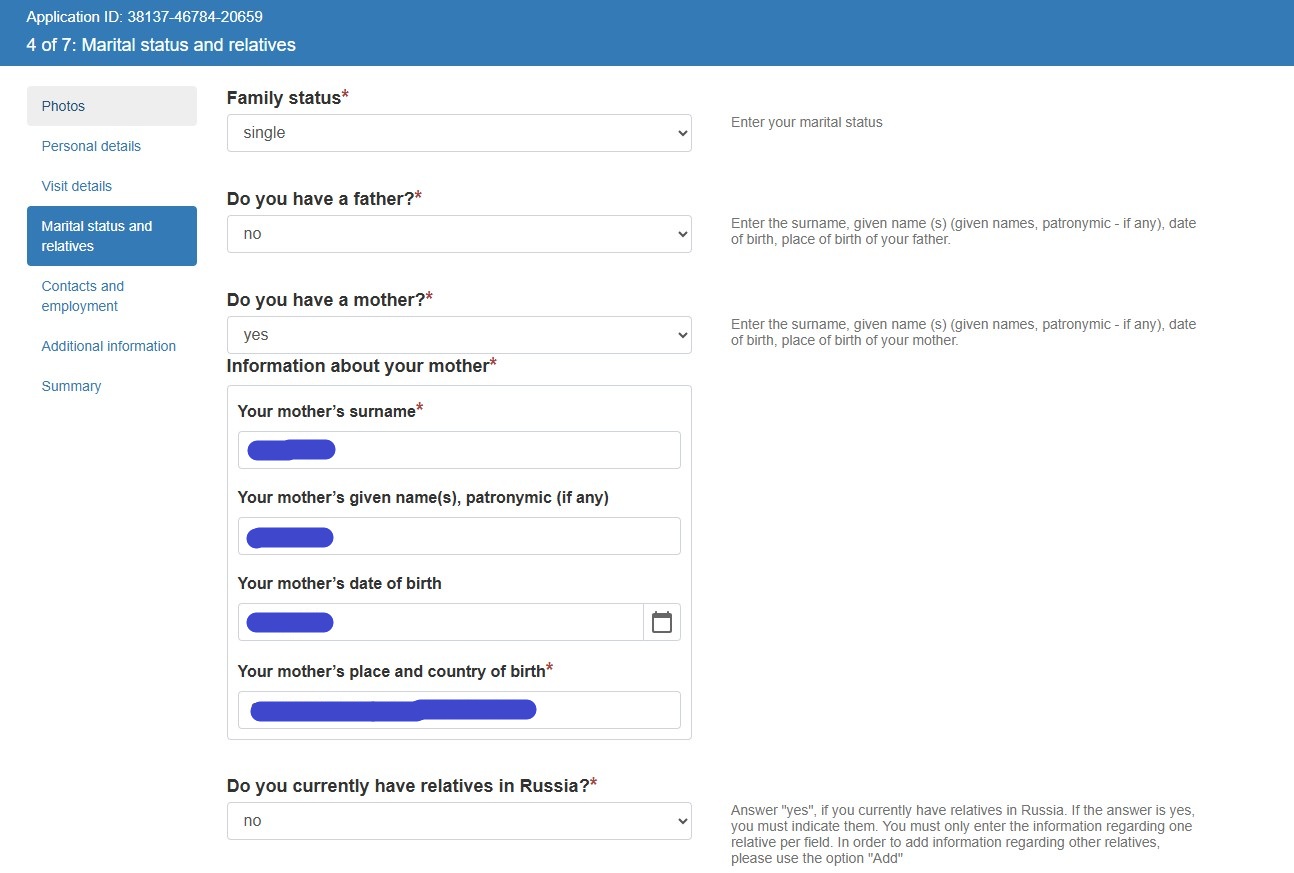Focus the mother's surname field

coord(459,450)
